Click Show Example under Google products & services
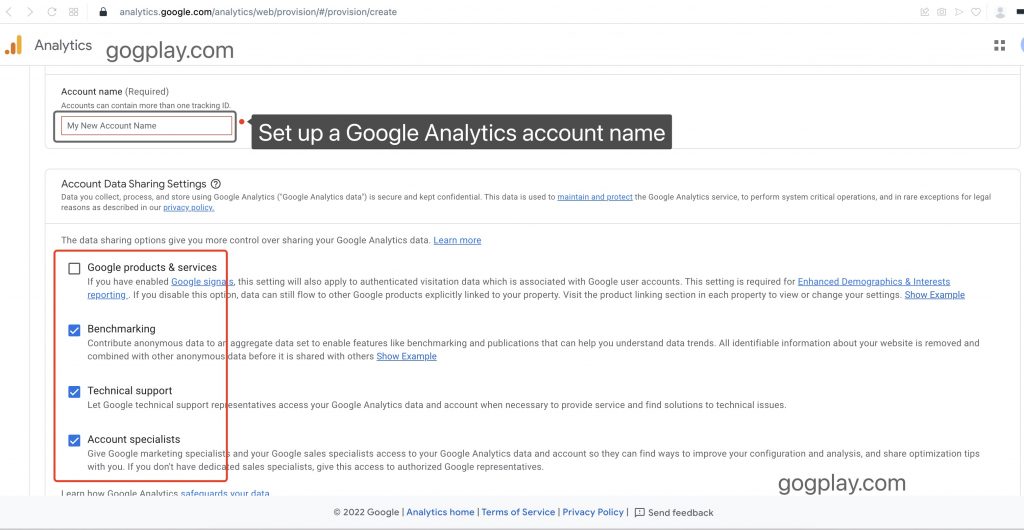The width and height of the screenshot is (1024, 530). click(934, 294)
